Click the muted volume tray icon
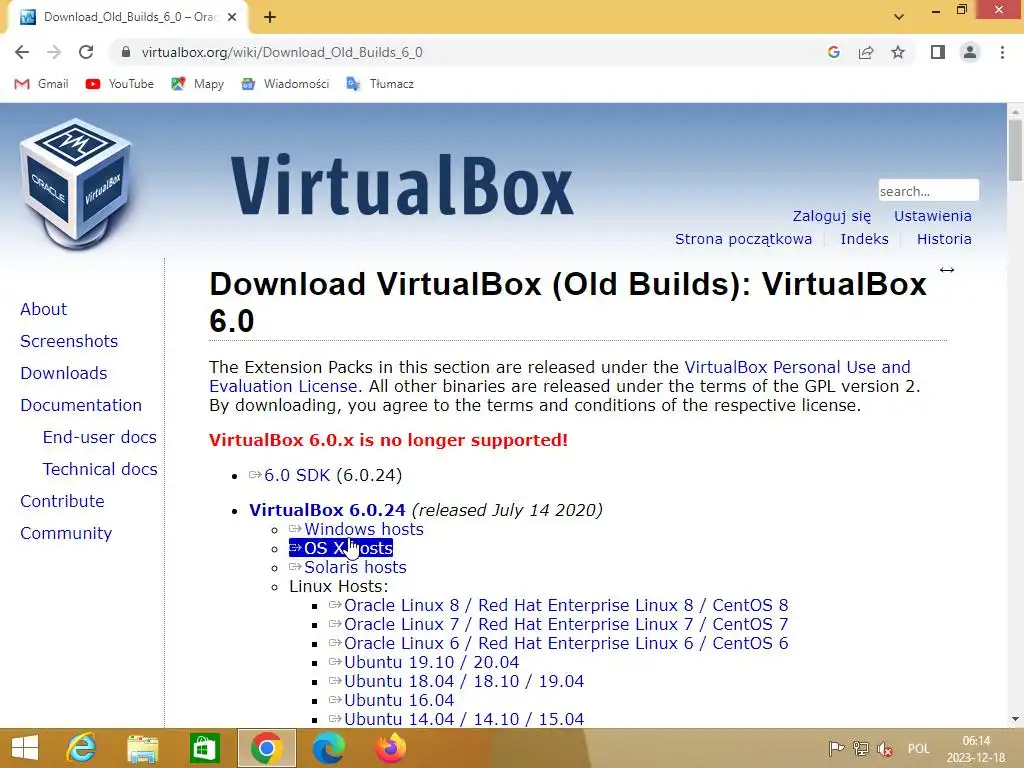This screenshot has height=768, width=1024. pyautogui.click(x=885, y=748)
